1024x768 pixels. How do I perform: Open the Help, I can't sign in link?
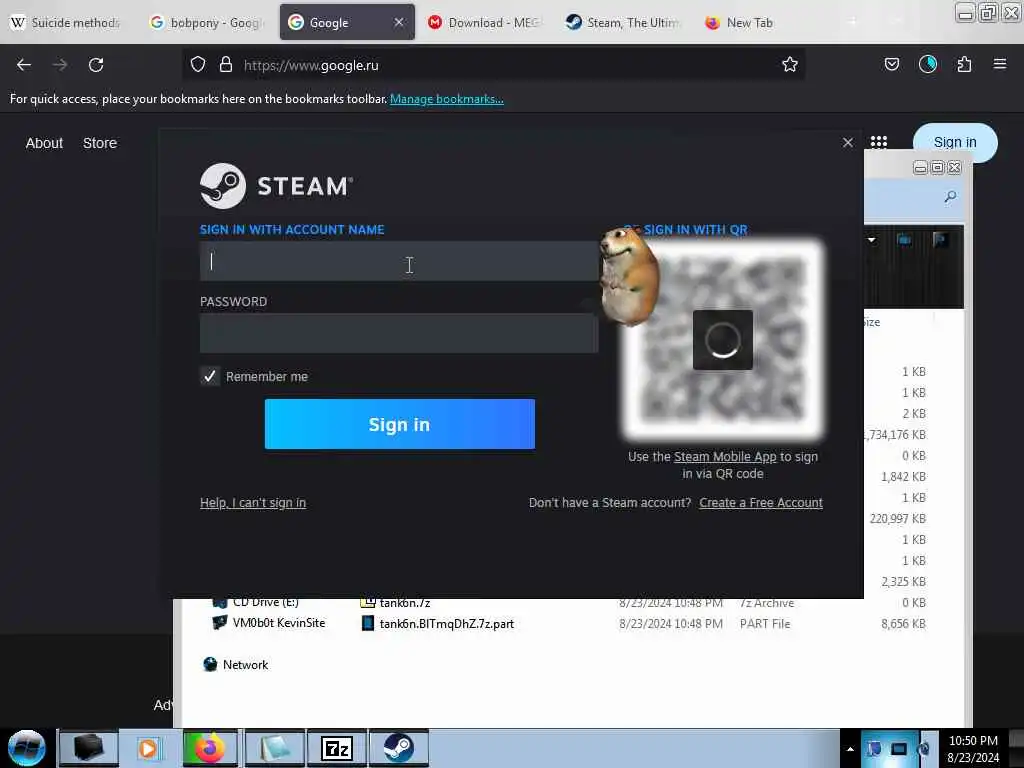pyautogui.click(x=253, y=502)
